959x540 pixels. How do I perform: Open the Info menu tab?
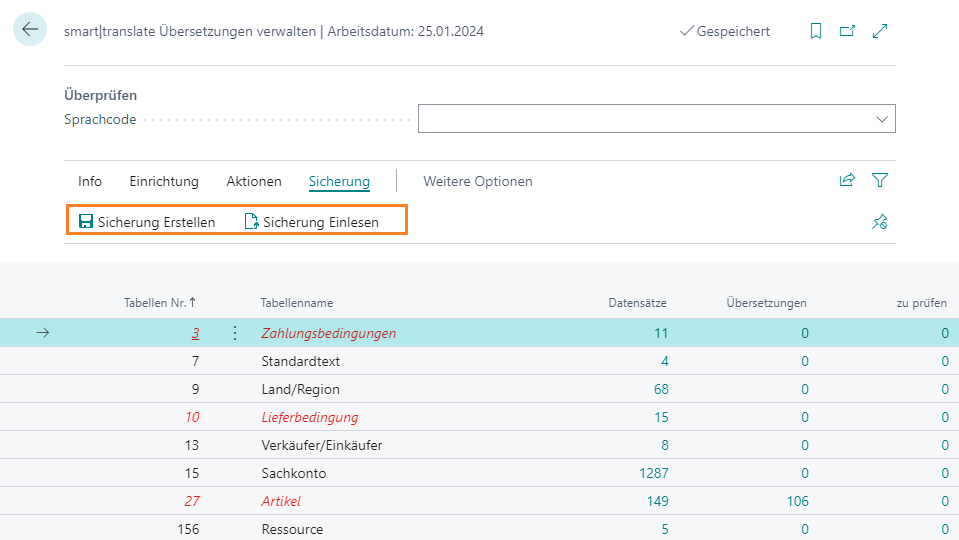point(90,181)
